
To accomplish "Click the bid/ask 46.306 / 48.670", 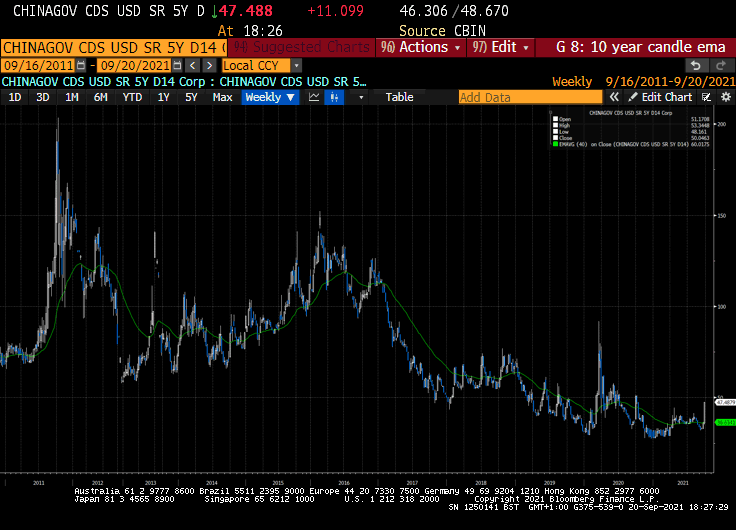I will tap(454, 11).
